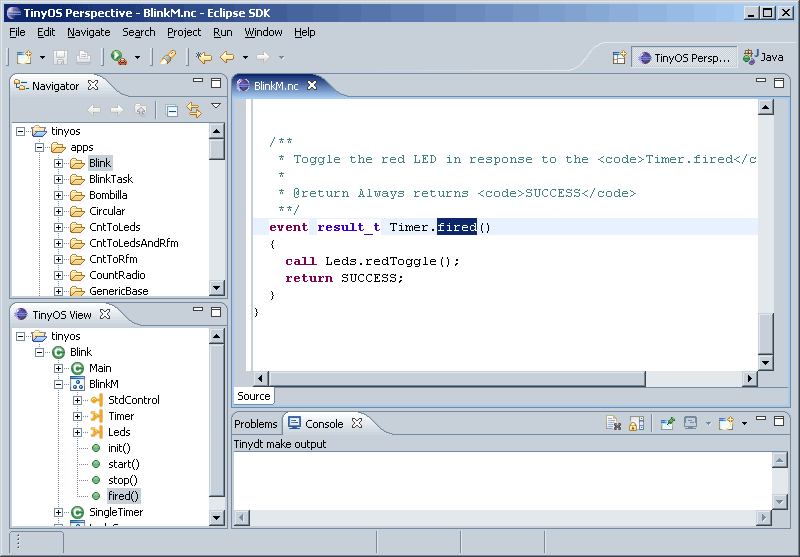Viewport: 800px width, 557px height.
Task: Select the Source tab below editor
Action: (254, 396)
